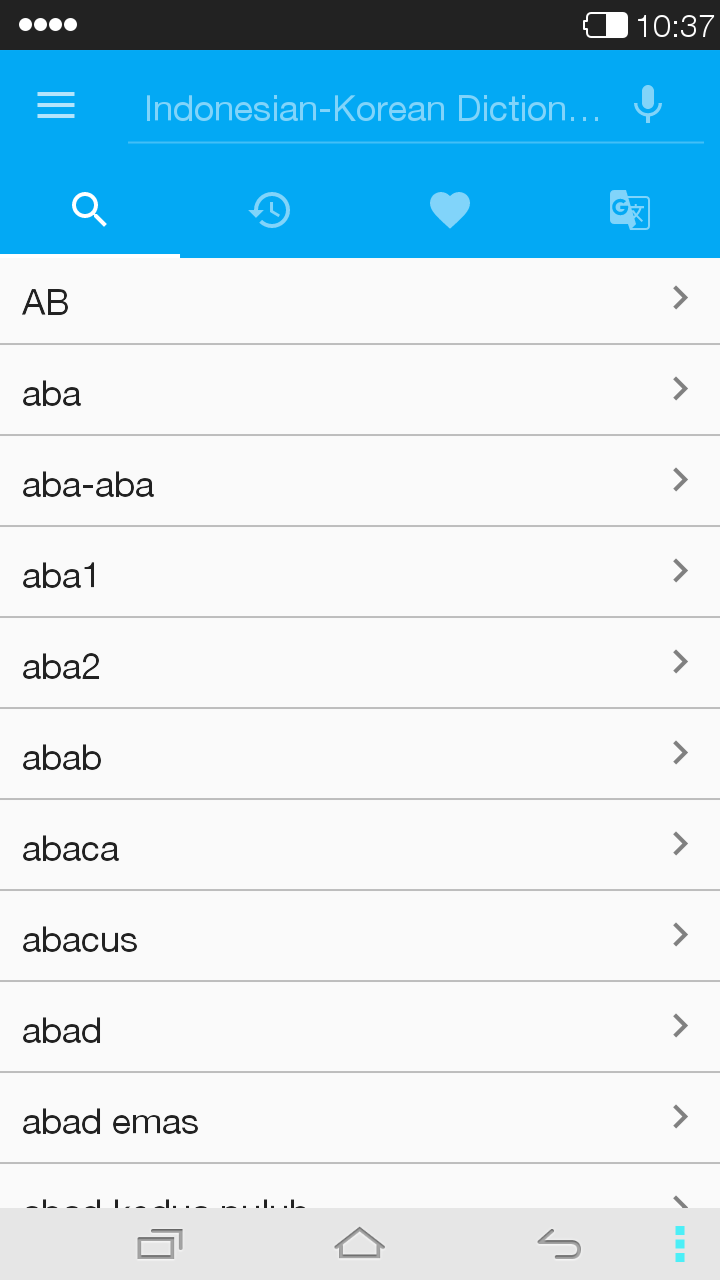Tap the Android back arrow button
Image resolution: width=720 pixels, height=1280 pixels.
[x=559, y=1244]
